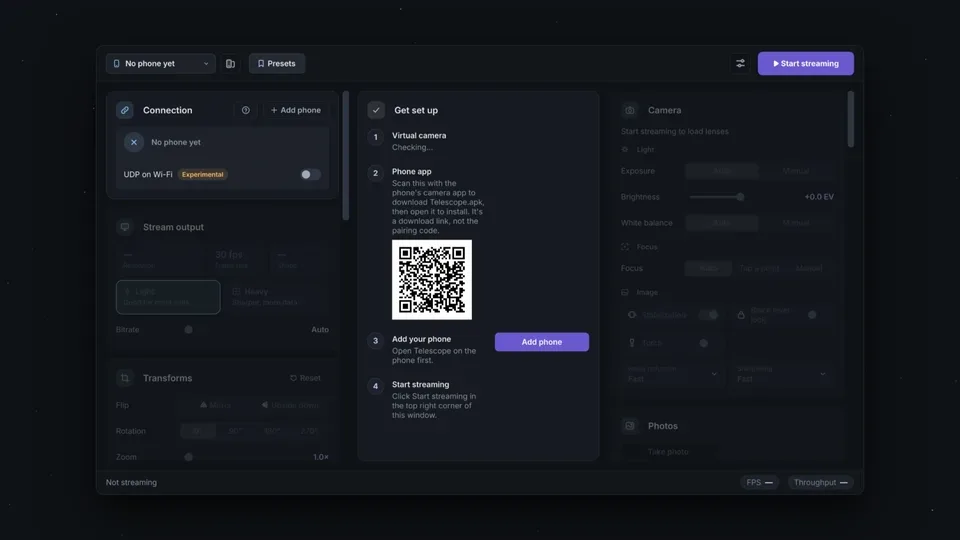Click the layout panel icon beside Presets
The width and height of the screenshot is (960, 540).
(230, 64)
